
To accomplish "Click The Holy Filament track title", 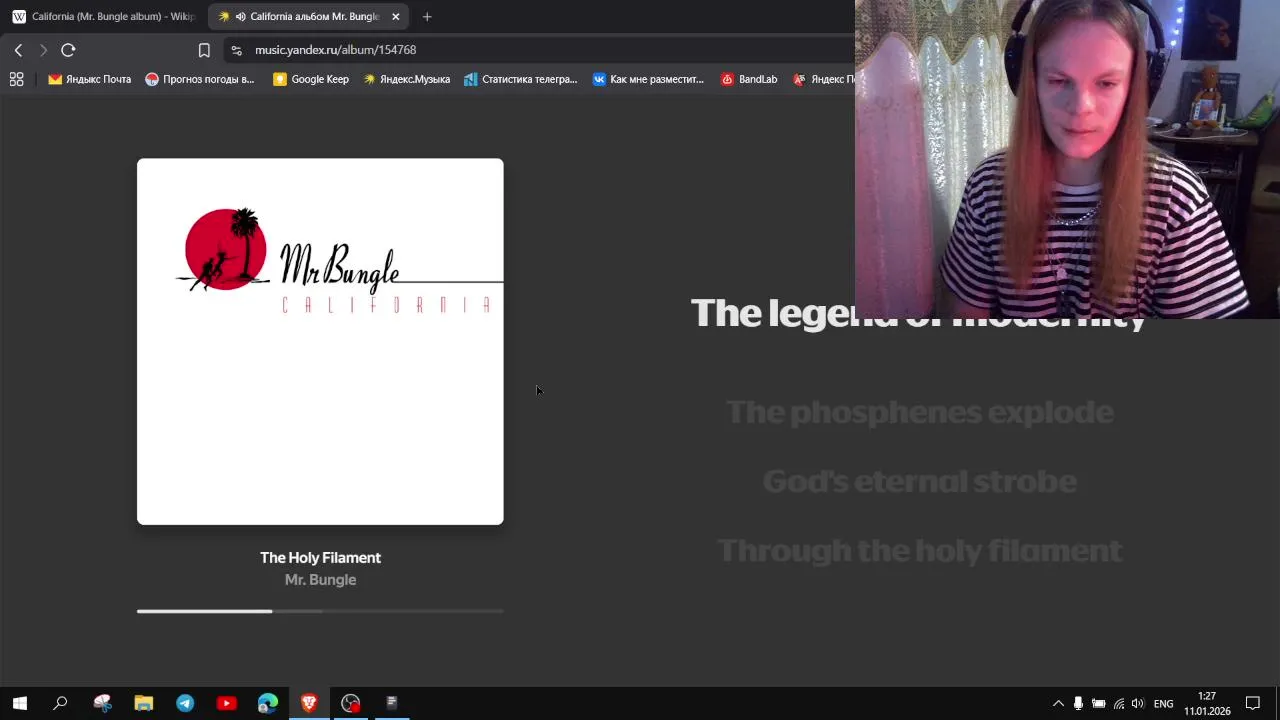I will pyautogui.click(x=320, y=558).
